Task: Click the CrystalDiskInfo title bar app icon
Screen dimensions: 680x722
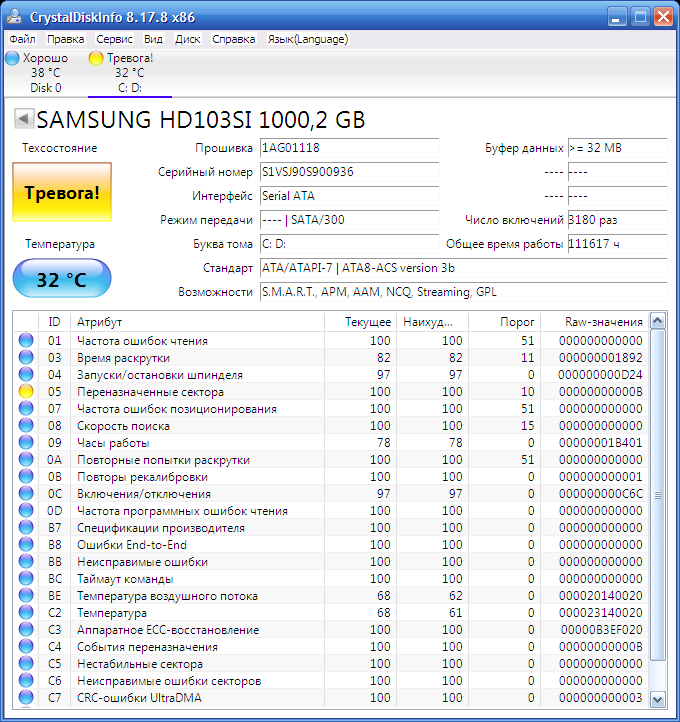Action: 14,17
